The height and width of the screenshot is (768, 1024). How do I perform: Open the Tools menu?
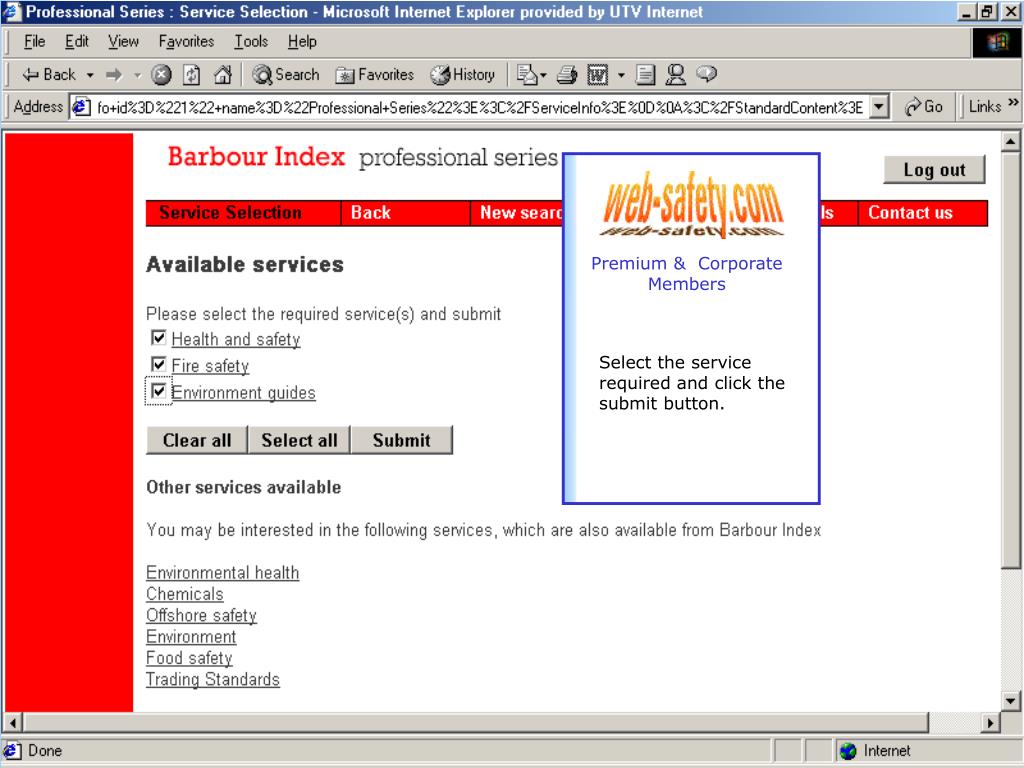click(251, 42)
